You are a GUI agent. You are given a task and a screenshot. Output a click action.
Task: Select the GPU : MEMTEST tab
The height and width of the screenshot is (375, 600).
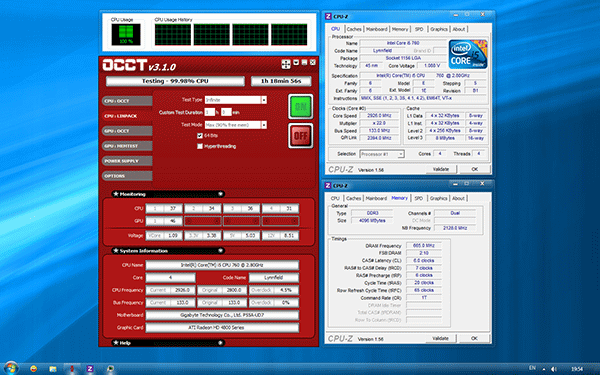127,146
